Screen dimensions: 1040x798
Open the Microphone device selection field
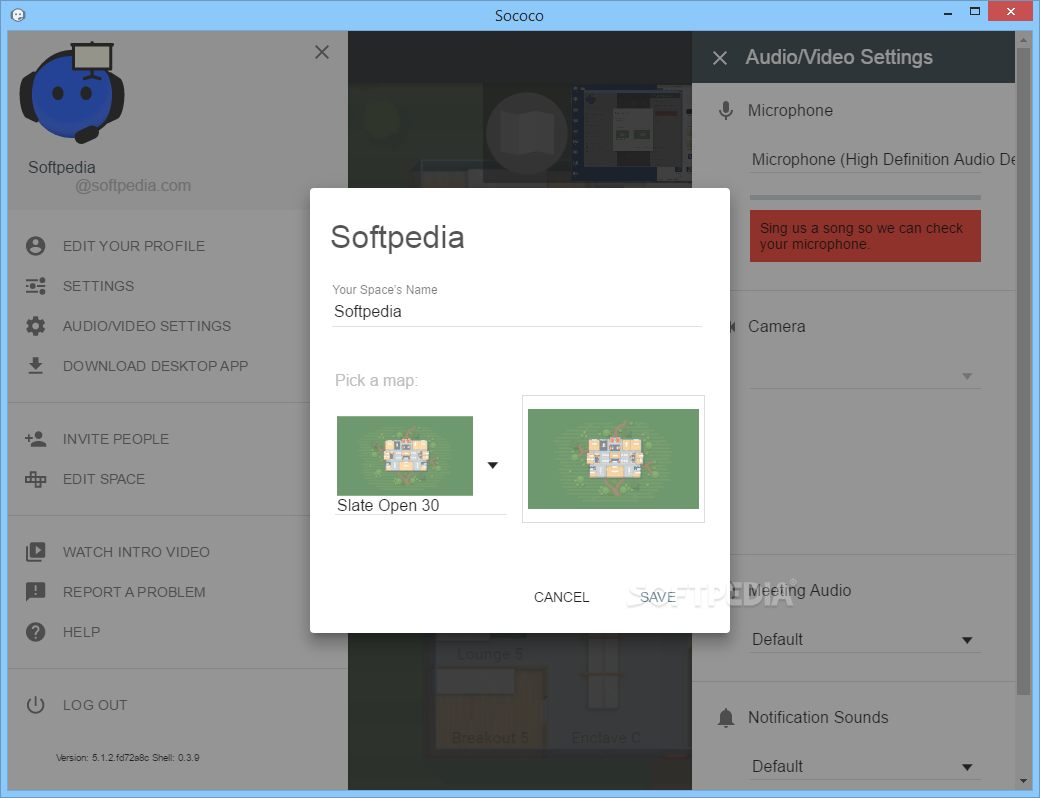(865, 159)
